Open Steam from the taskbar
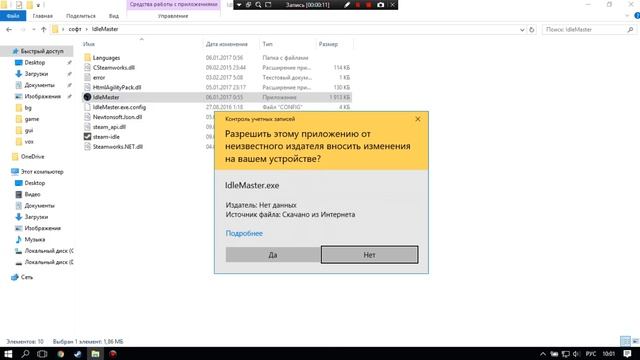Viewport: 640px width, 360px height. tap(78, 354)
